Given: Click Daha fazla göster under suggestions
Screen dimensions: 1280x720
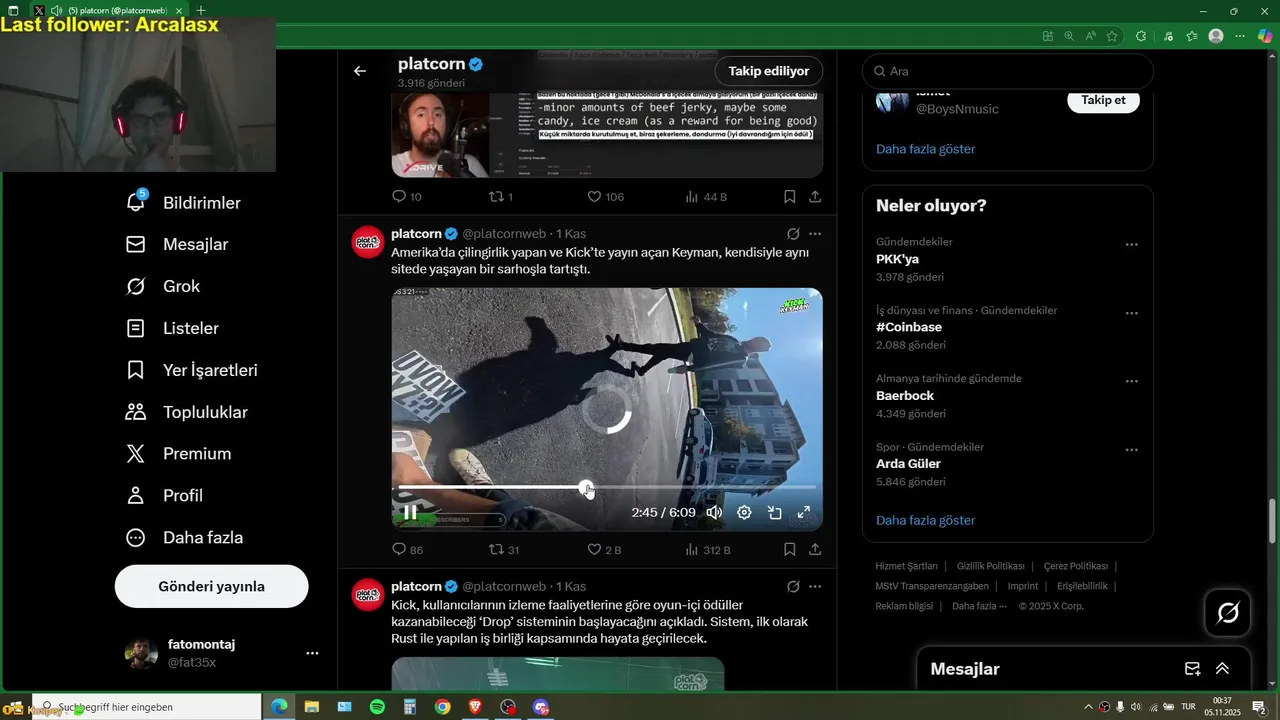Looking at the screenshot, I should tap(926, 149).
